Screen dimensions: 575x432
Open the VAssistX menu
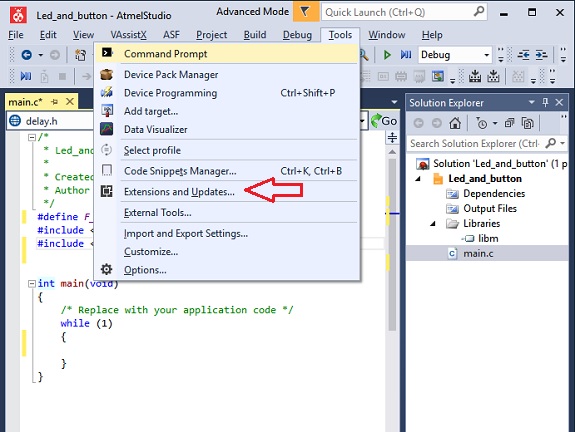128,35
